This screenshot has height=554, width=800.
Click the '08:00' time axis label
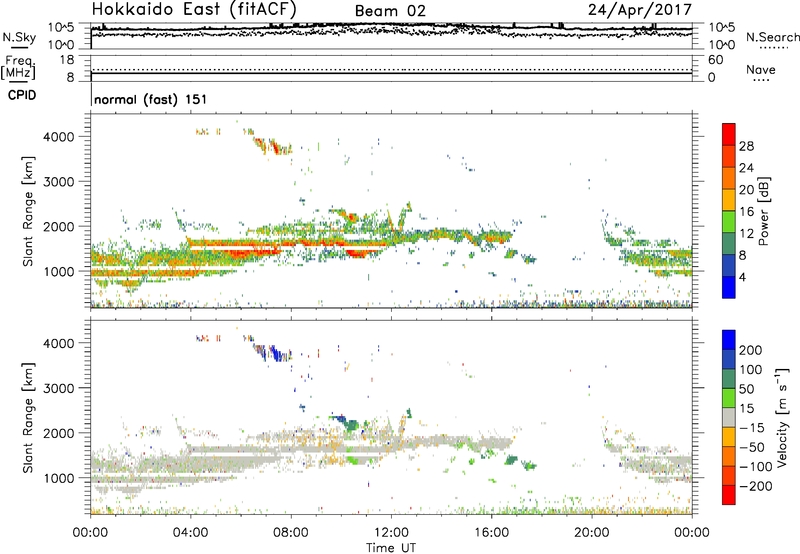(291, 533)
